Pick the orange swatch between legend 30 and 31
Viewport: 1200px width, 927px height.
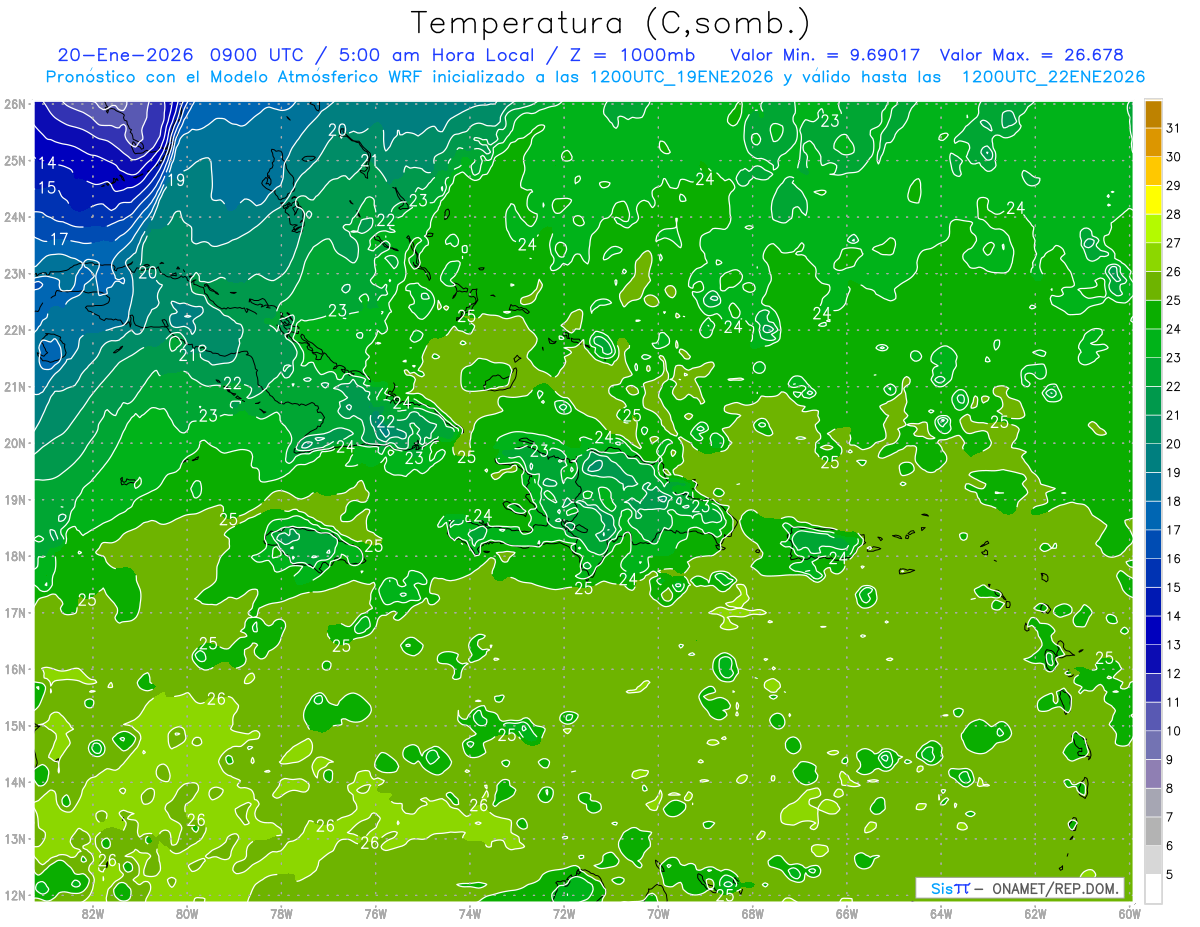click(1153, 143)
